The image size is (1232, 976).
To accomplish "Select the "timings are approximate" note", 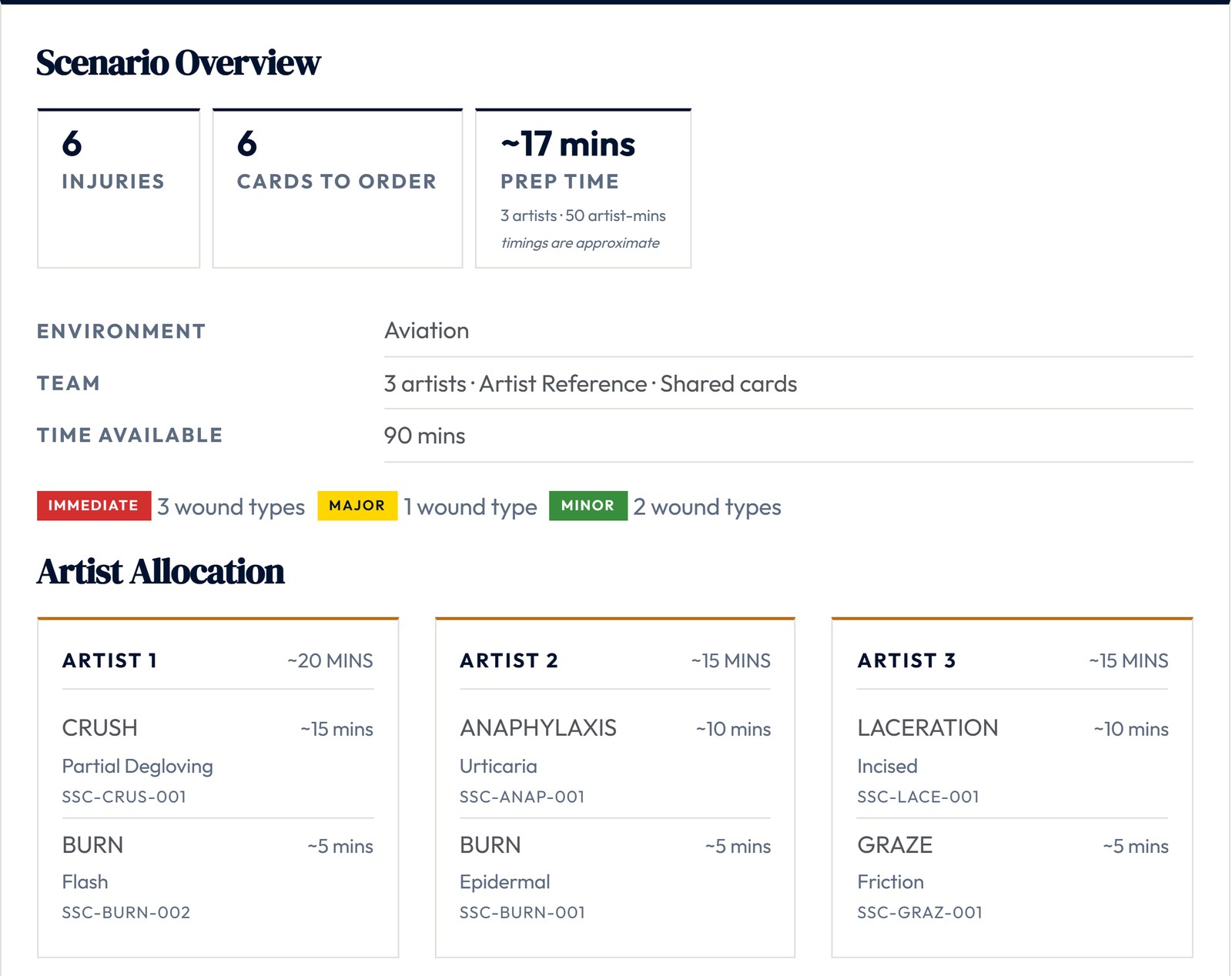I will coord(580,243).
